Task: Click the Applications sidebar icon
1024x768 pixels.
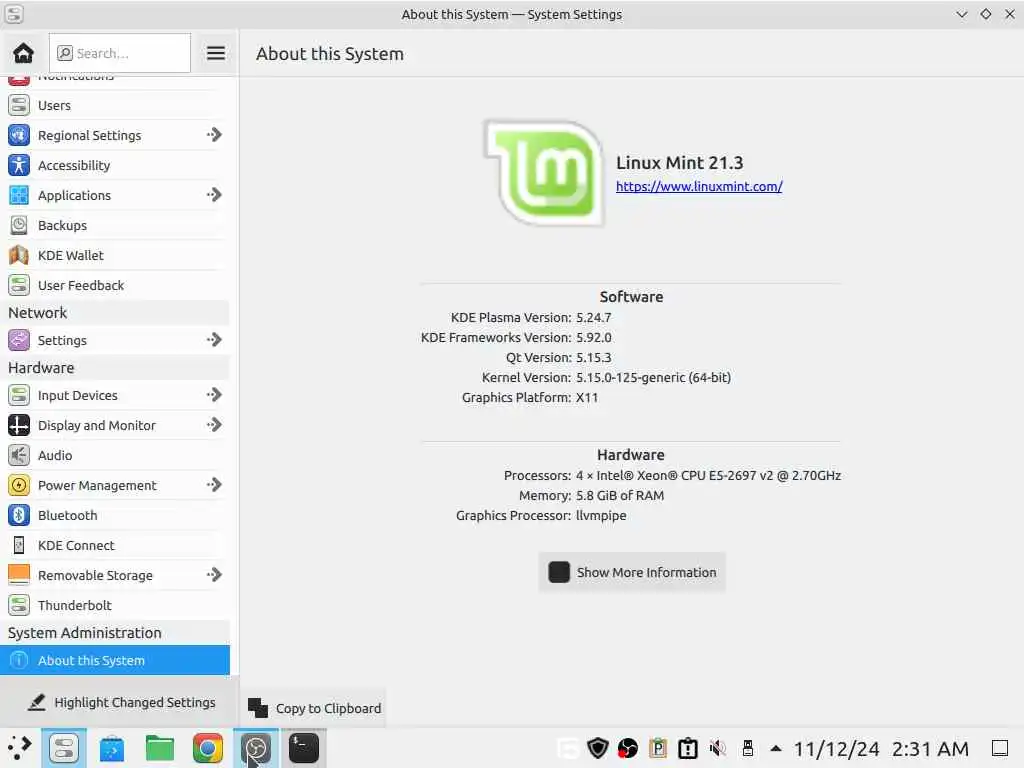Action: click(x=19, y=195)
